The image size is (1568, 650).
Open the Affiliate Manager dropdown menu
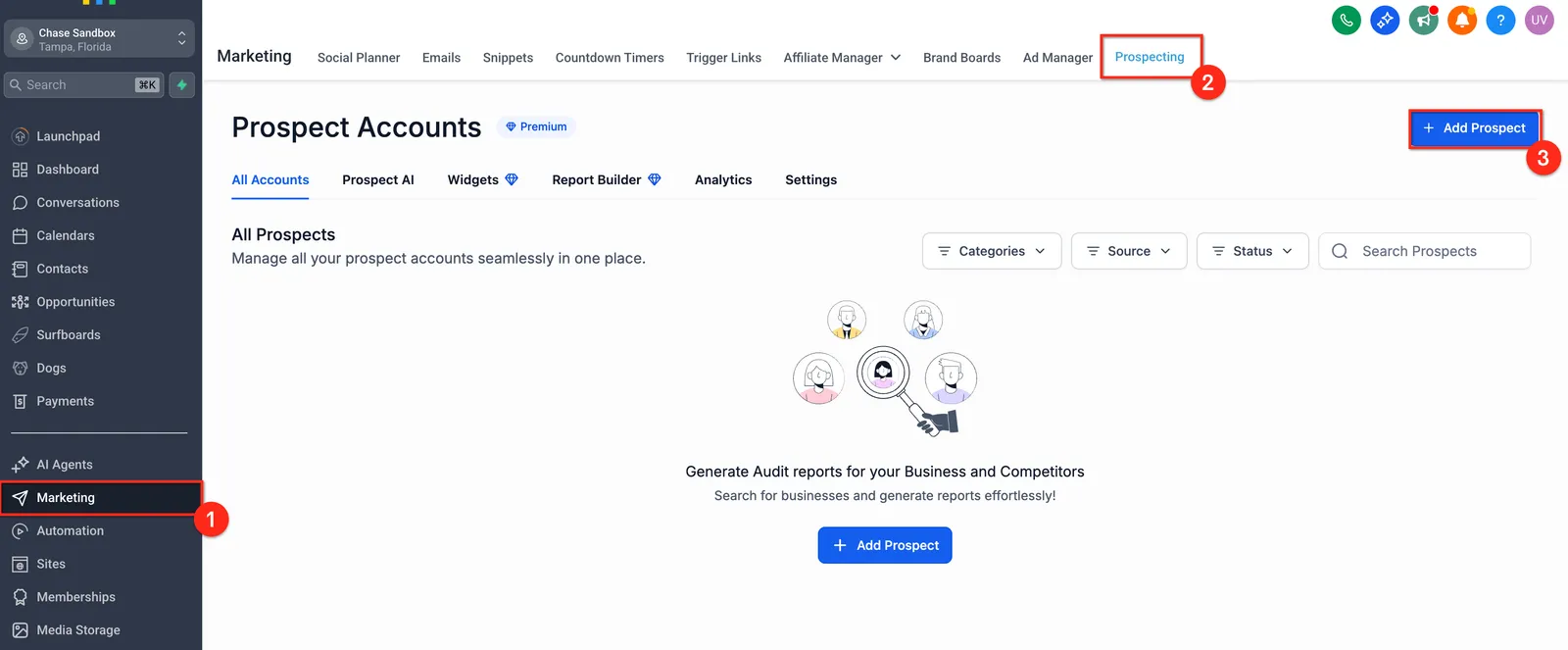pos(842,58)
